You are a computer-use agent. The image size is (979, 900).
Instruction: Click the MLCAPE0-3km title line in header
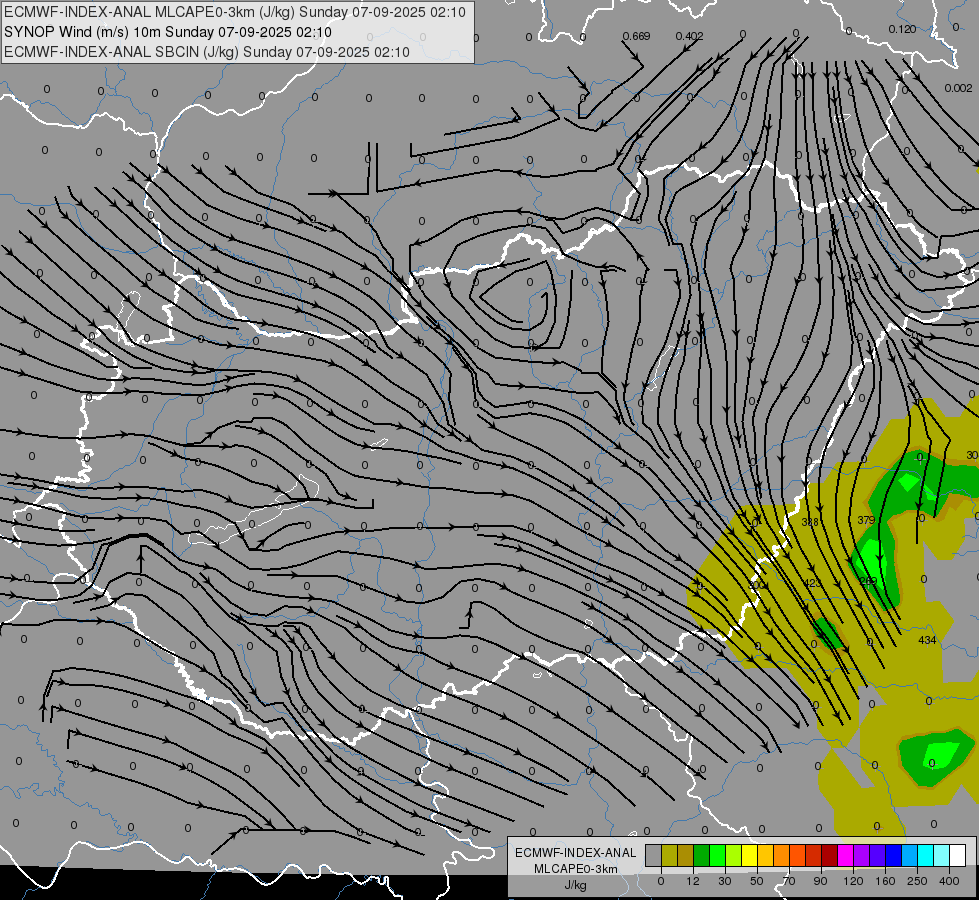(x=235, y=12)
